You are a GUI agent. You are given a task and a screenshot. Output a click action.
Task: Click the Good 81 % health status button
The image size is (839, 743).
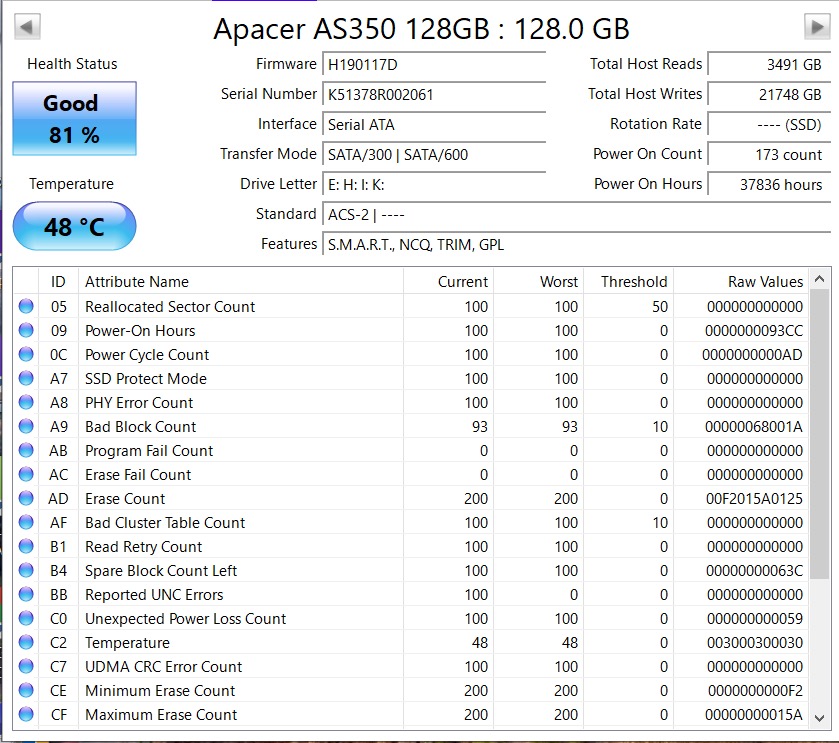pos(74,118)
